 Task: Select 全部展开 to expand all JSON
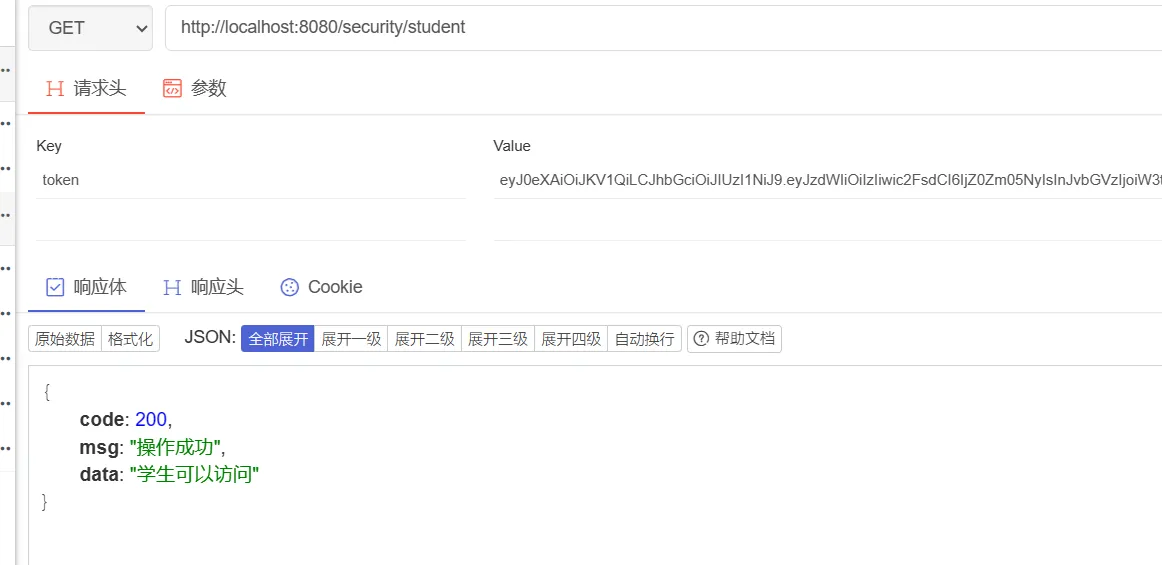(x=277, y=339)
